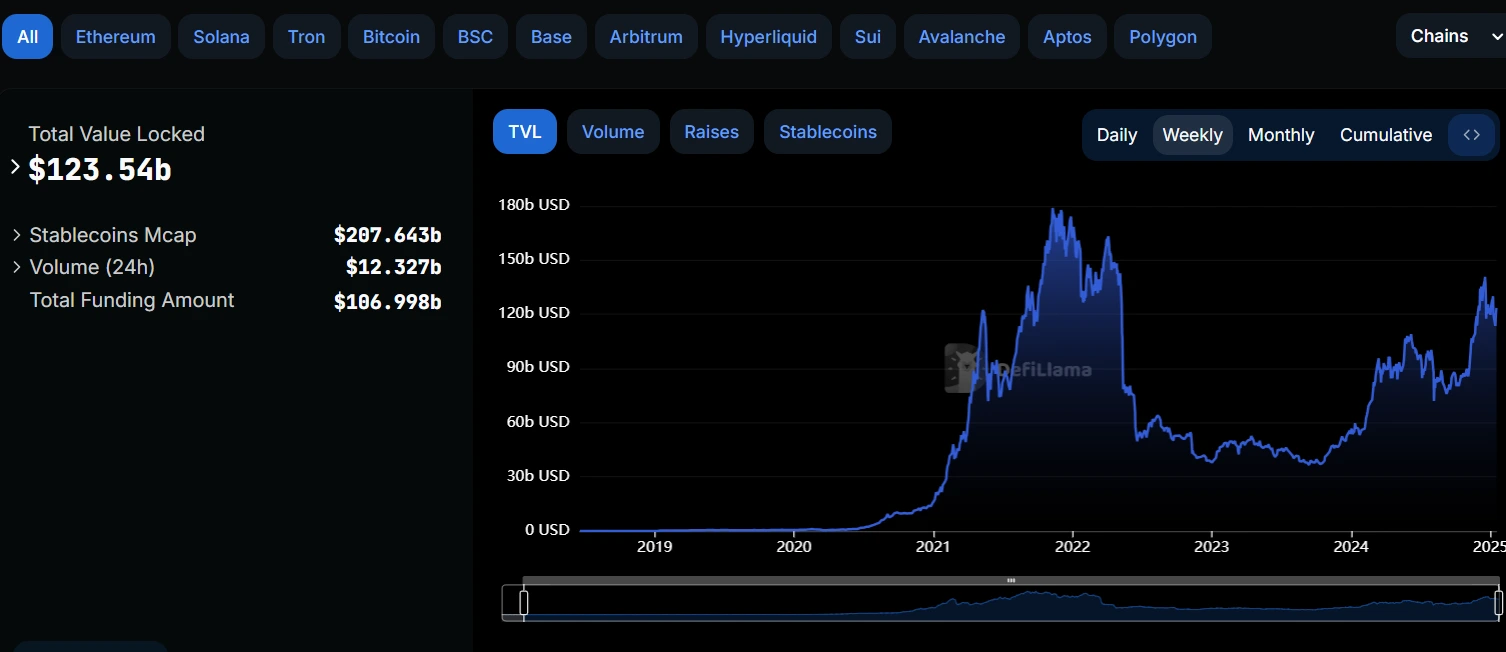Choose the Hyperliquid chain
This screenshot has height=652, width=1506.
[x=769, y=37]
